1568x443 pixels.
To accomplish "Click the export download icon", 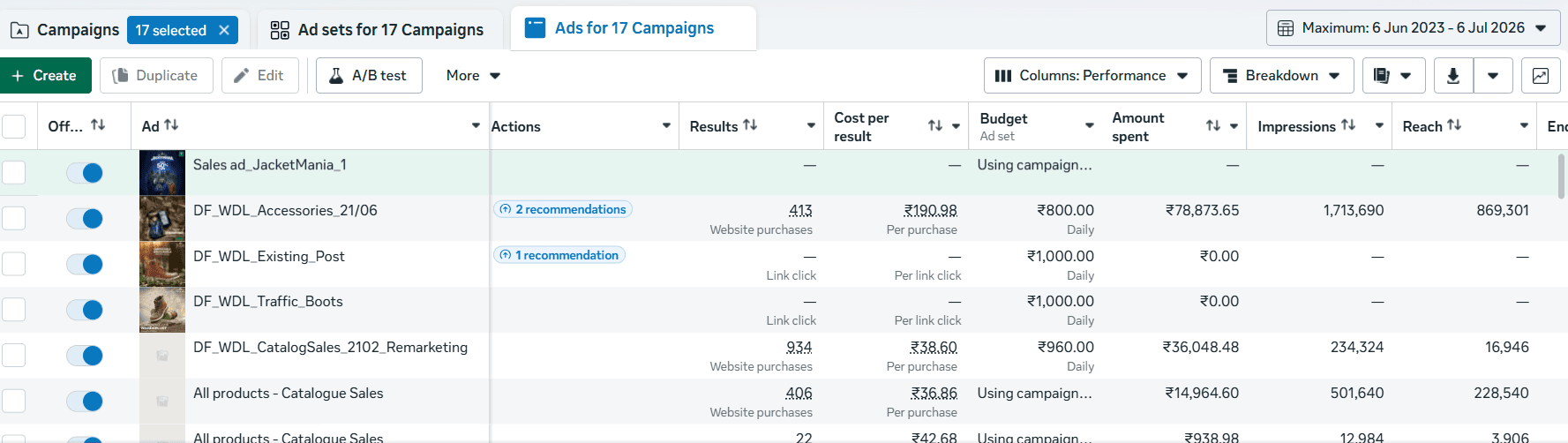I will 1453,76.
